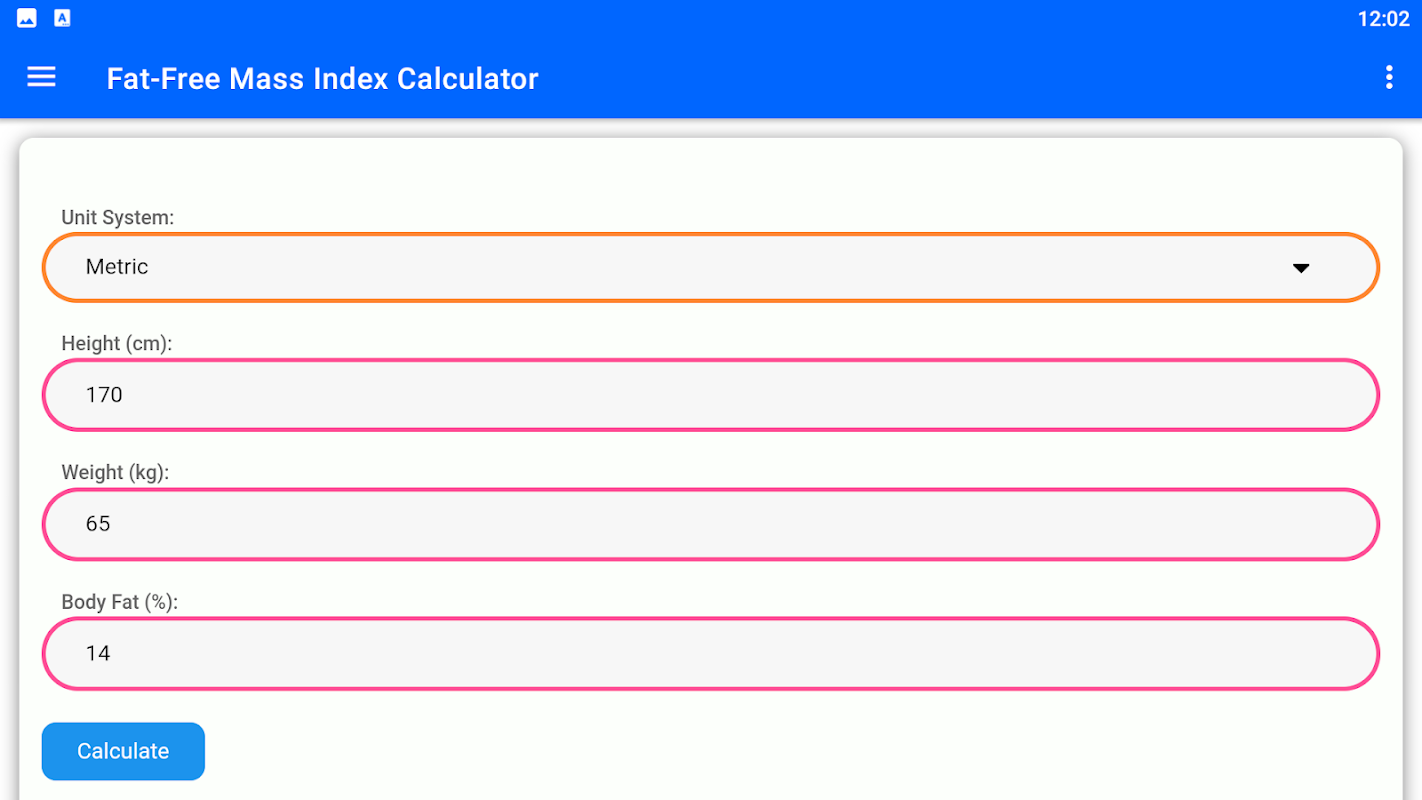Tap the clock showing 12:02
This screenshot has width=1422, height=800.
click(x=1383, y=19)
